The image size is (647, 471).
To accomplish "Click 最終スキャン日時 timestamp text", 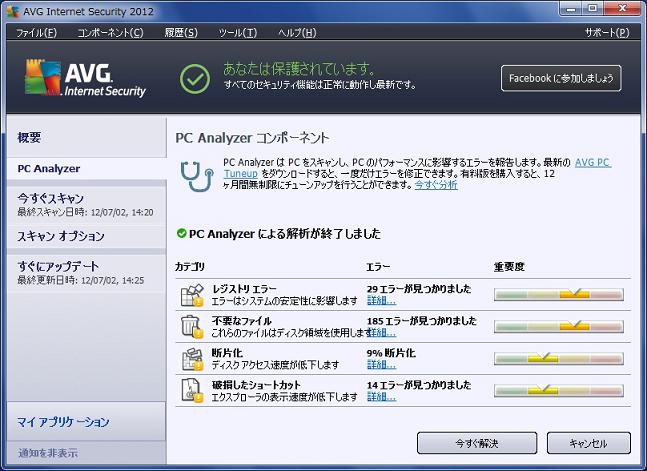I will click(85, 212).
